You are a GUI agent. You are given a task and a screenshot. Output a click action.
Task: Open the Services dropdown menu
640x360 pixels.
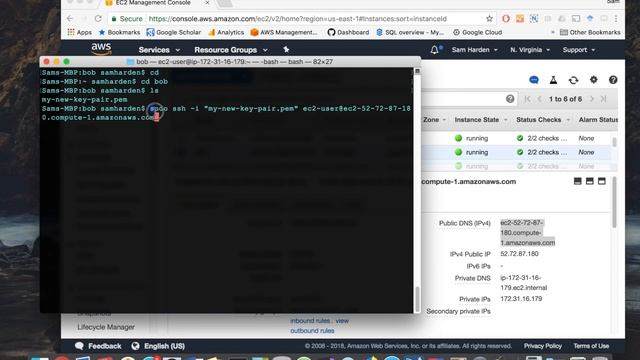pos(159,50)
